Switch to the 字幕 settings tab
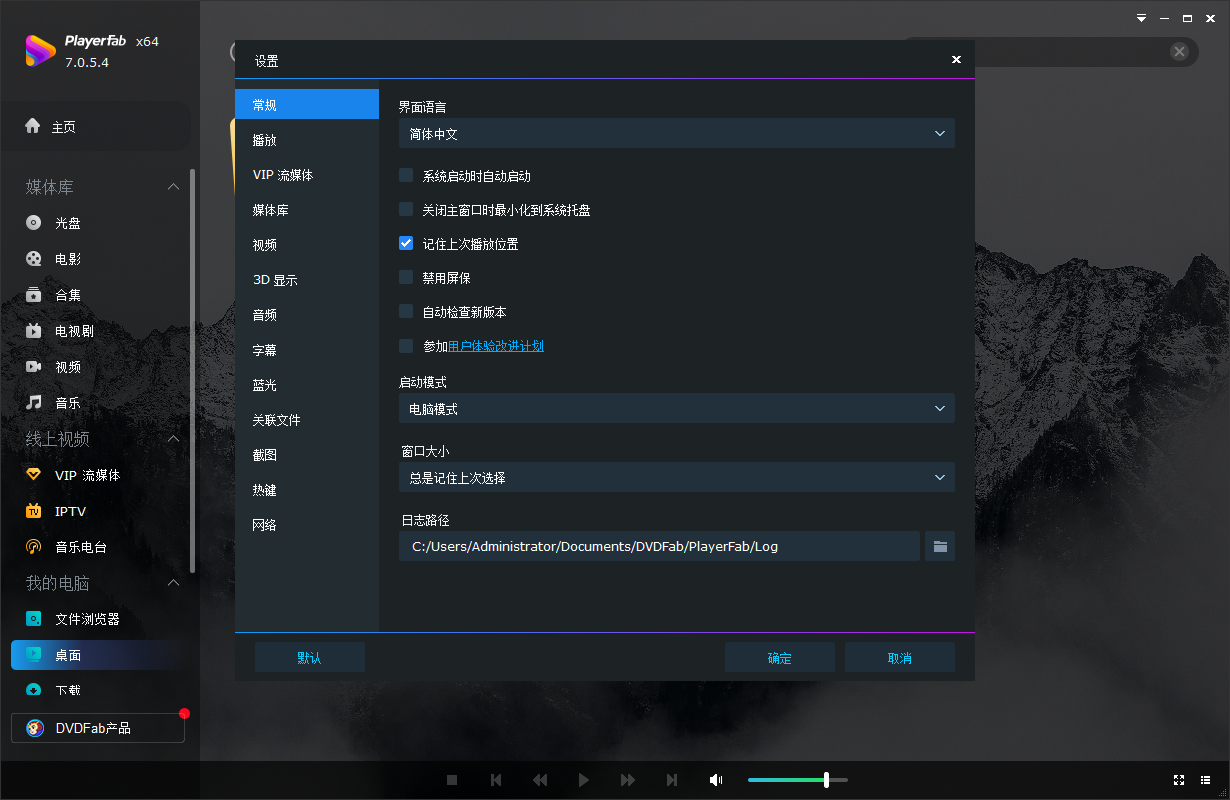This screenshot has width=1230, height=800. (264, 349)
